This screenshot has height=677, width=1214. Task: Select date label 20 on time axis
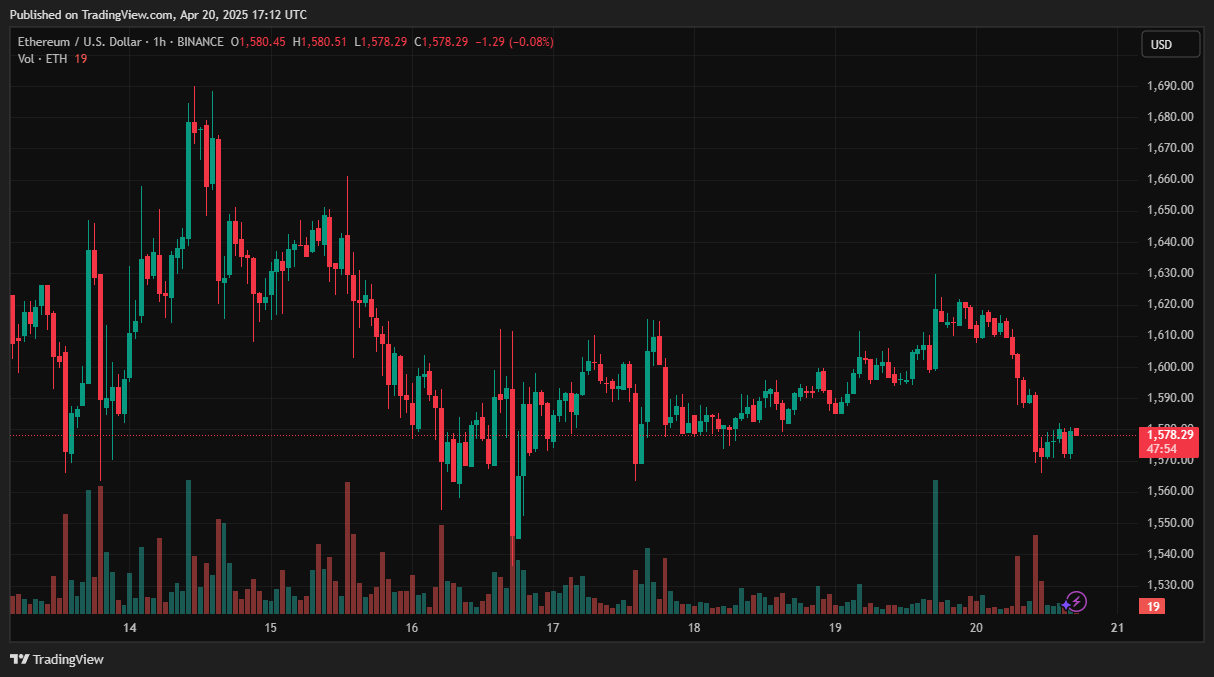[x=977, y=628]
